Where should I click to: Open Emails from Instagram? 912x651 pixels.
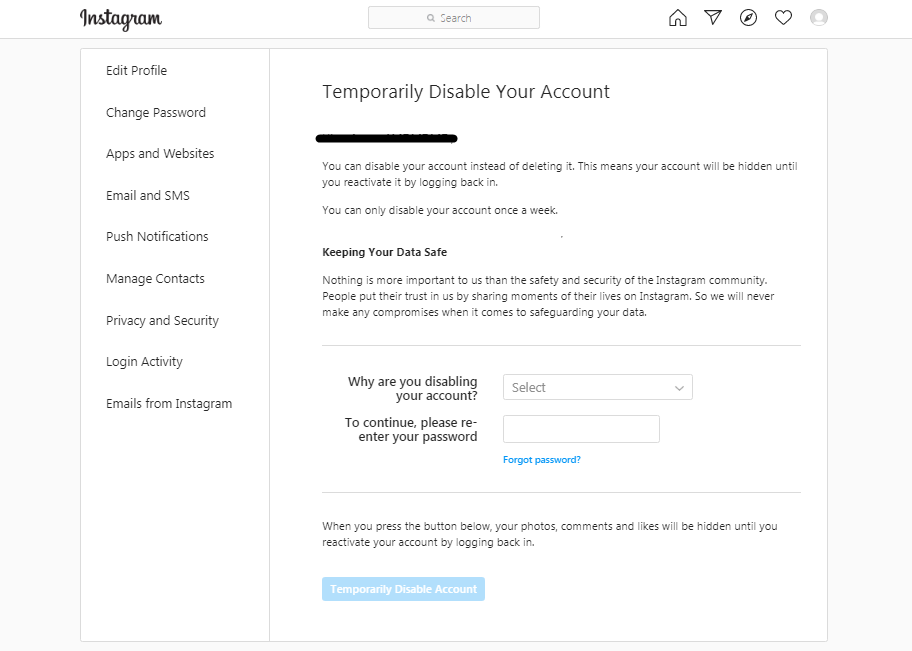coord(169,404)
